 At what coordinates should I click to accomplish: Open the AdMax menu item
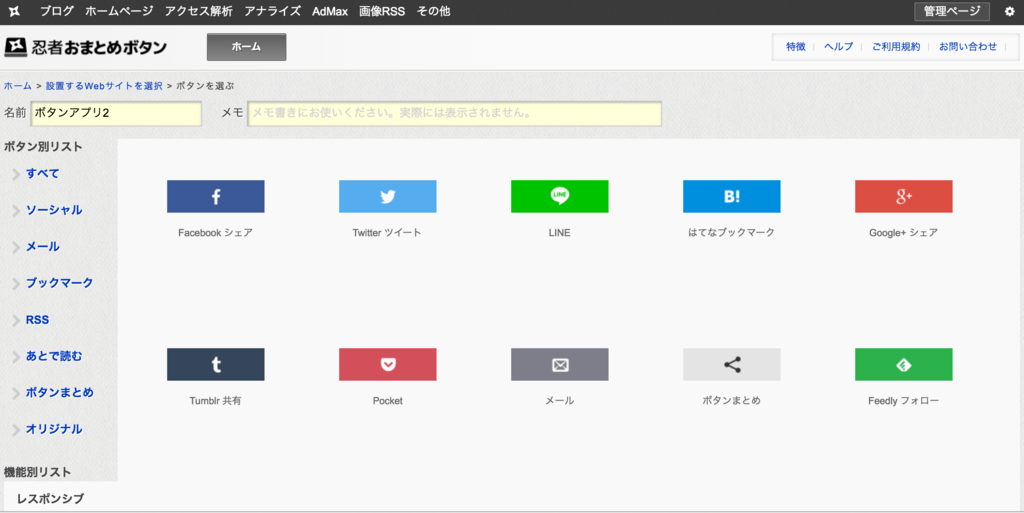click(330, 11)
